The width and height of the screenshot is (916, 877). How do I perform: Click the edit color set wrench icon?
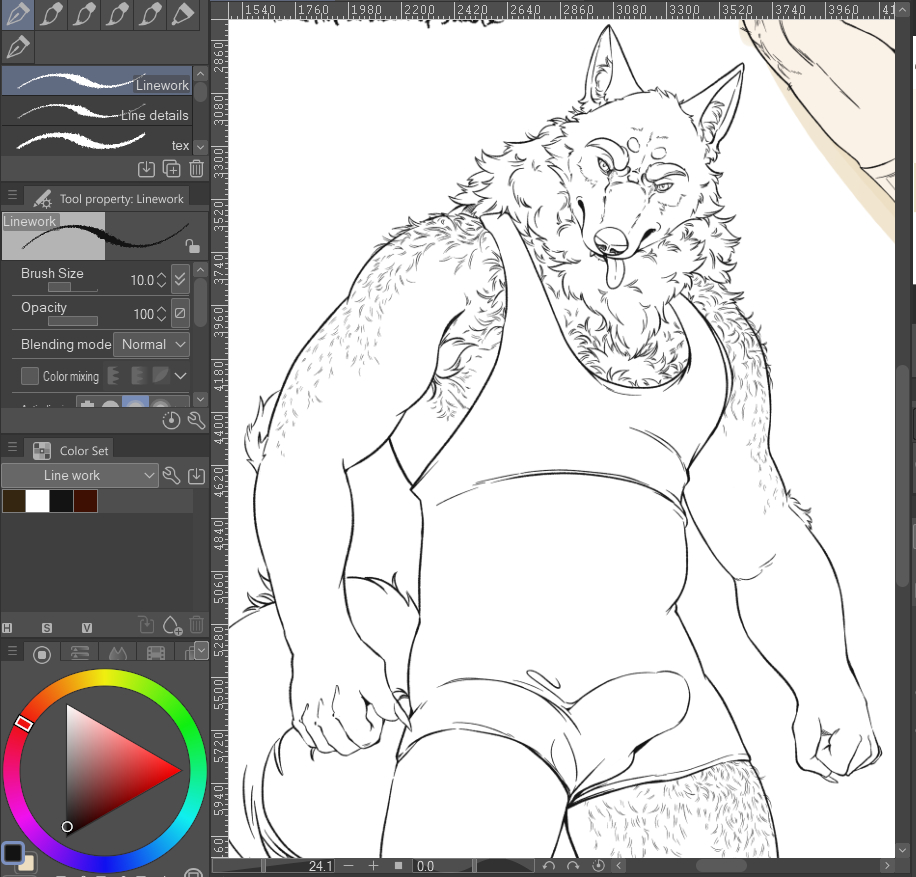tap(171, 476)
